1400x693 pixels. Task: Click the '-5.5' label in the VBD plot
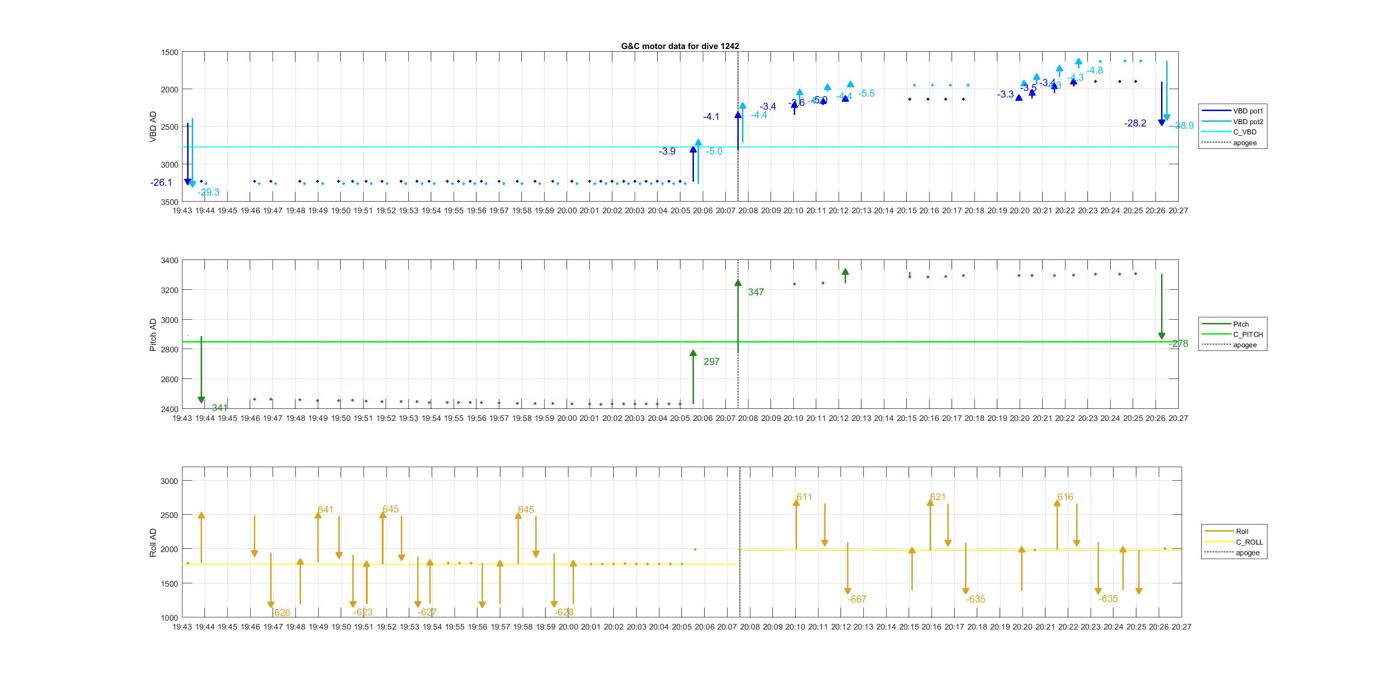[866, 93]
